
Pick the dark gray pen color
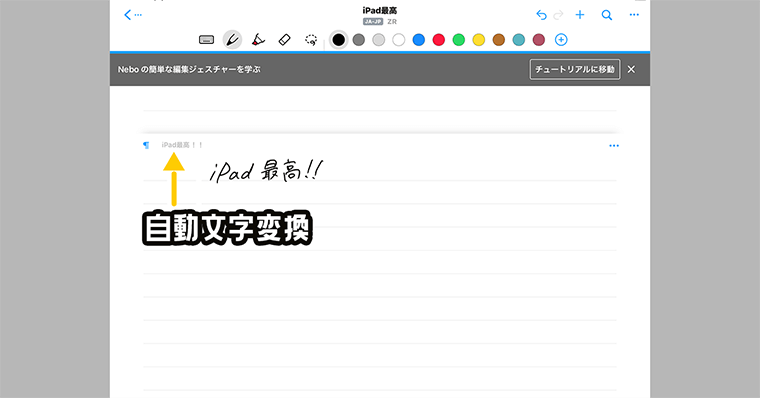(359, 40)
